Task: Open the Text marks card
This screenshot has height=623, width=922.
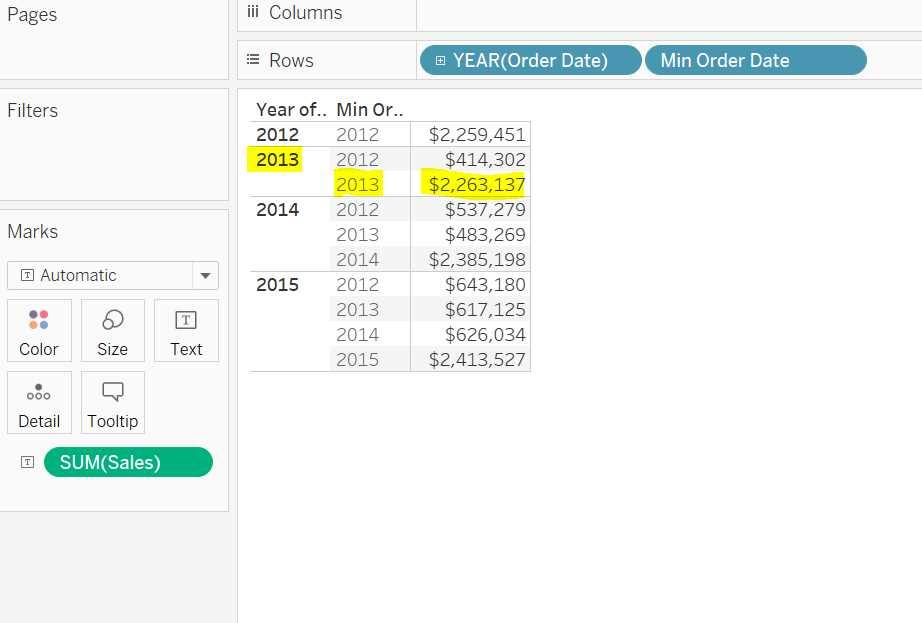Action: click(x=186, y=330)
